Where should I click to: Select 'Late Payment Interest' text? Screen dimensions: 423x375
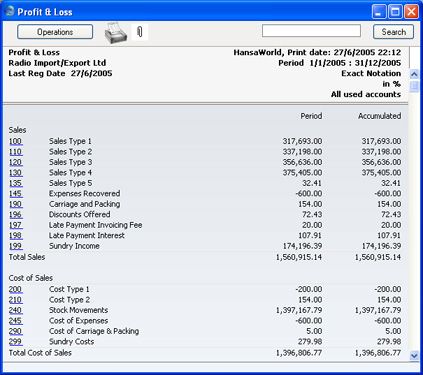pos(87,236)
